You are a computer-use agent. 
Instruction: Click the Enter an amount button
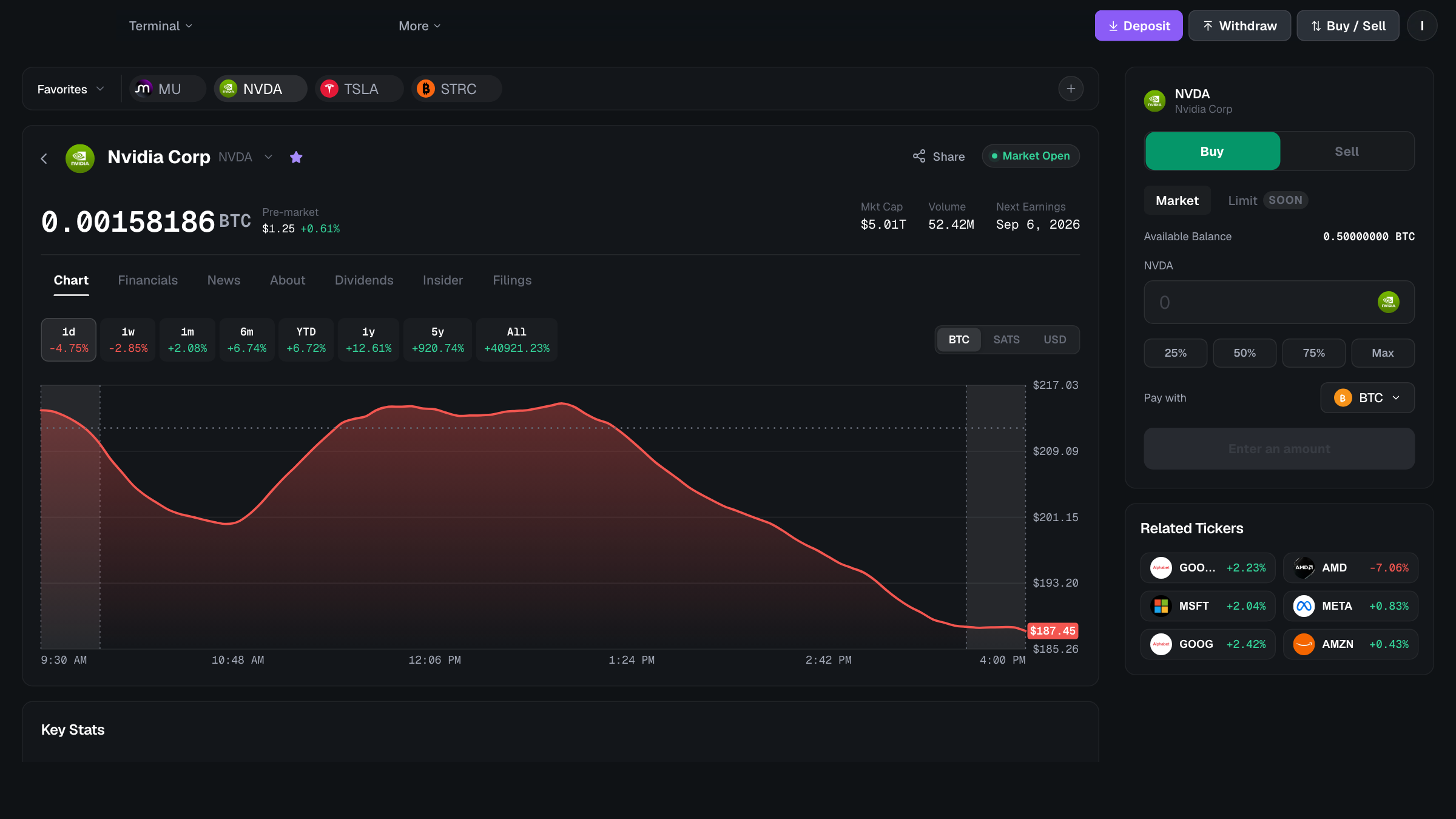[x=1279, y=449]
